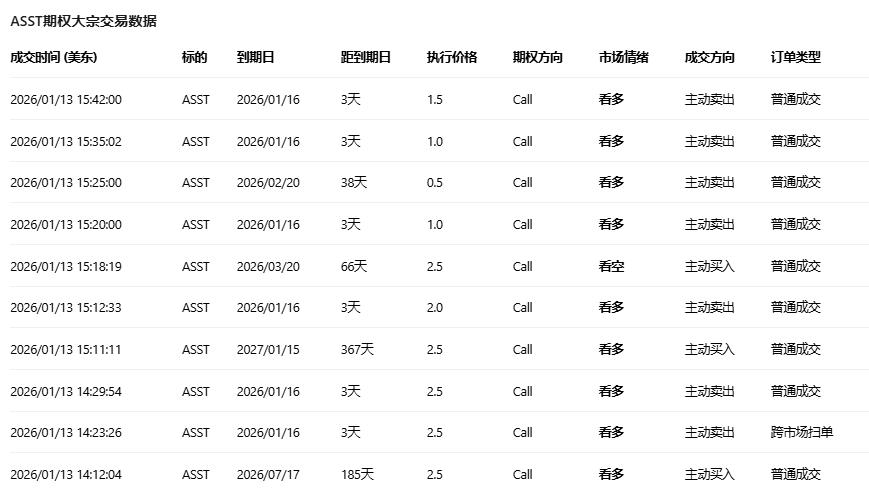Select the 66天 days-to-expiry cell
This screenshot has height=493, width=869.
click(x=354, y=266)
